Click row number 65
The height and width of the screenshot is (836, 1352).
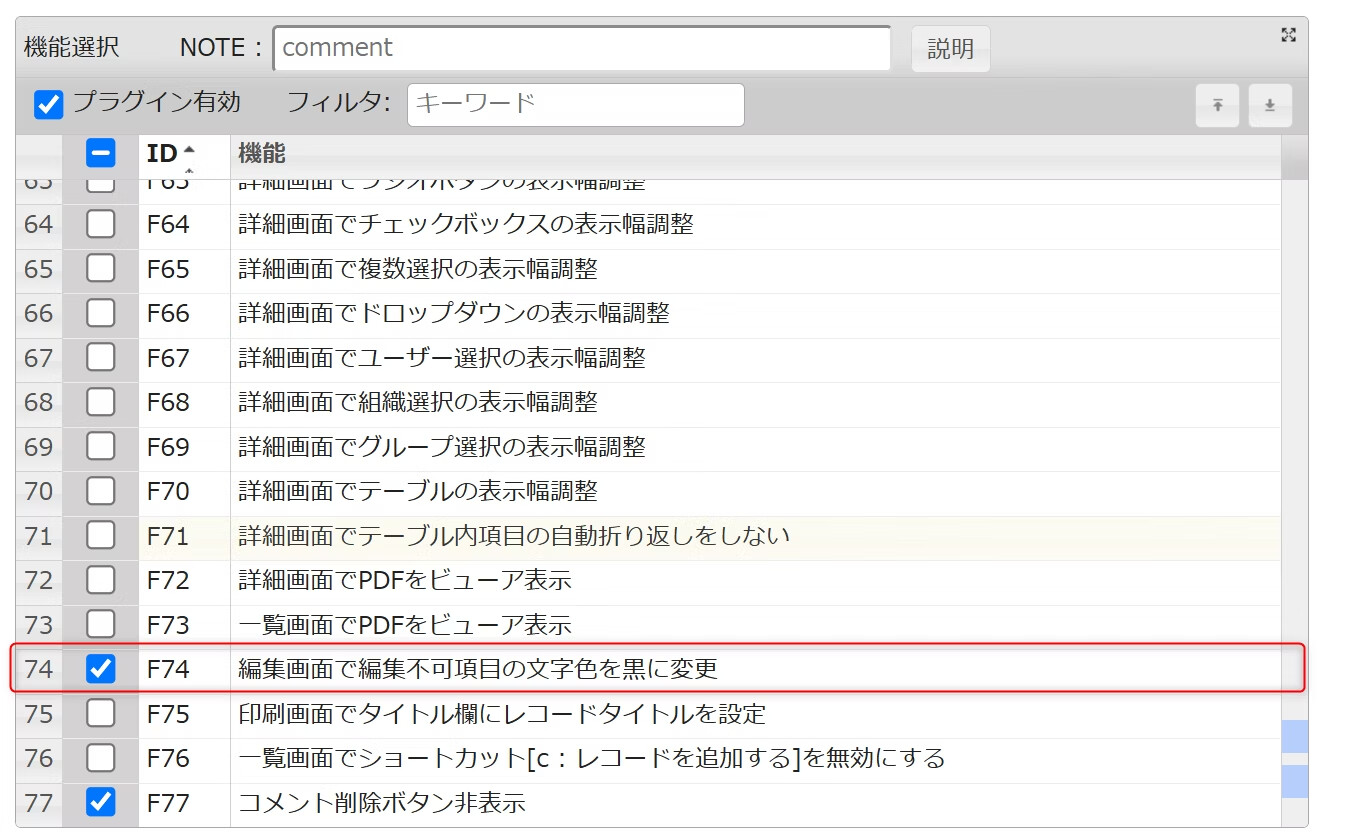[x=38, y=269]
